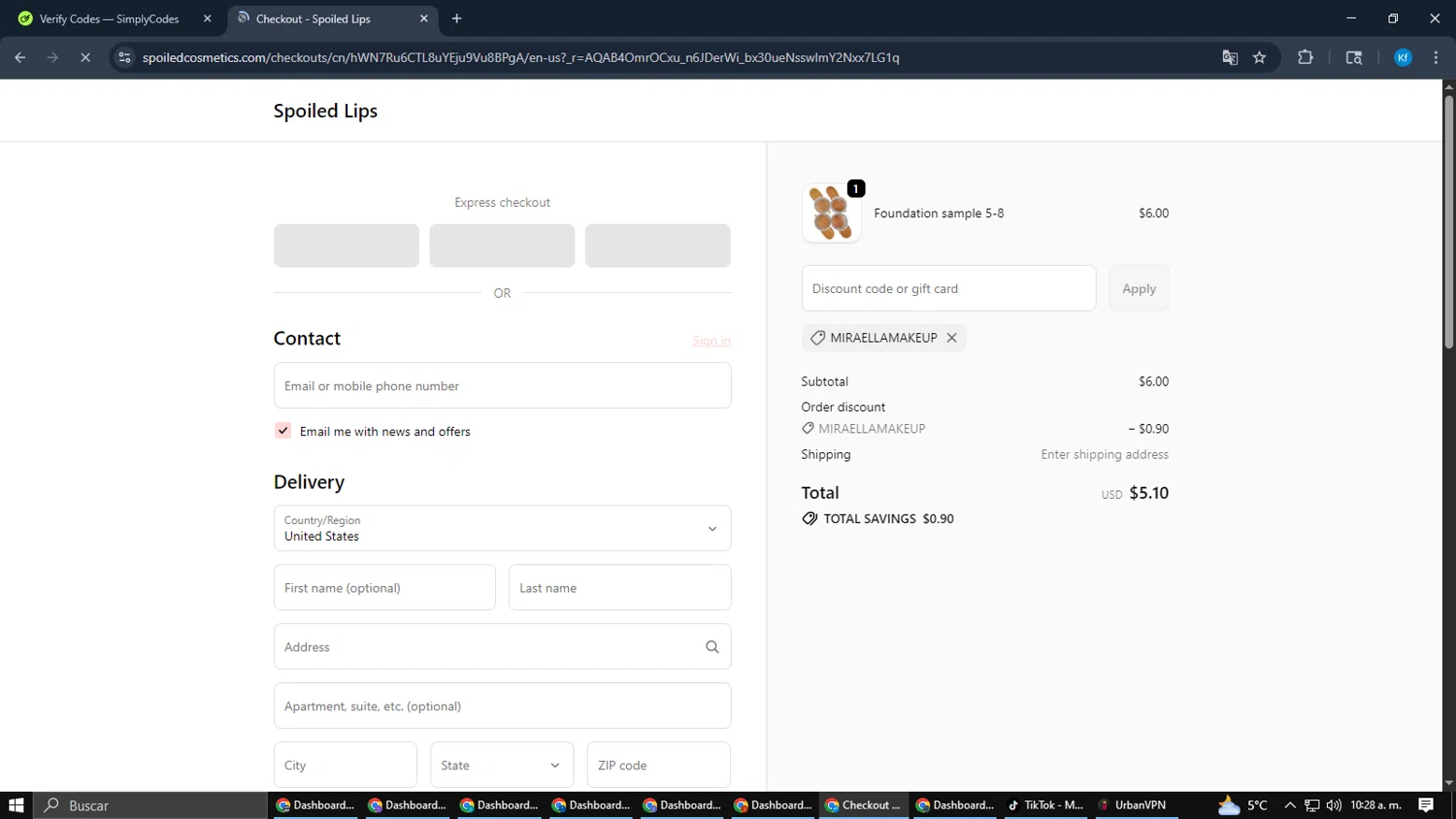Click the page scrollbar down arrow

pos(1448,783)
